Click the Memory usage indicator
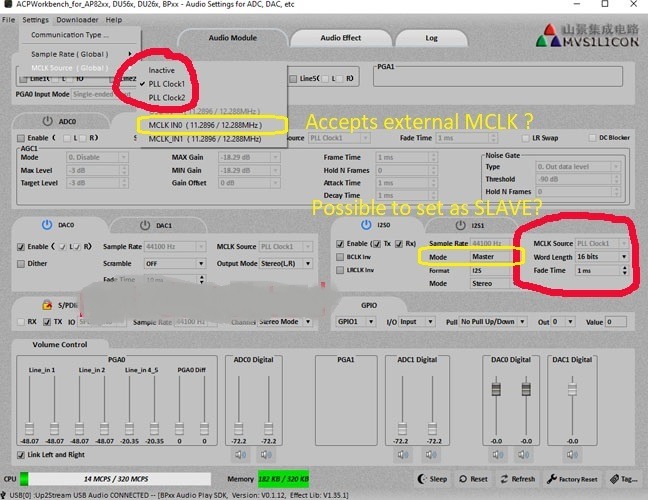This screenshot has width=648, height=500. tap(284, 479)
